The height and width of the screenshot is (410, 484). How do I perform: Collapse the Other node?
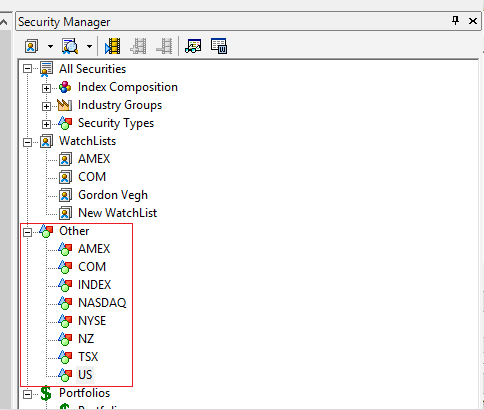[x=28, y=232]
